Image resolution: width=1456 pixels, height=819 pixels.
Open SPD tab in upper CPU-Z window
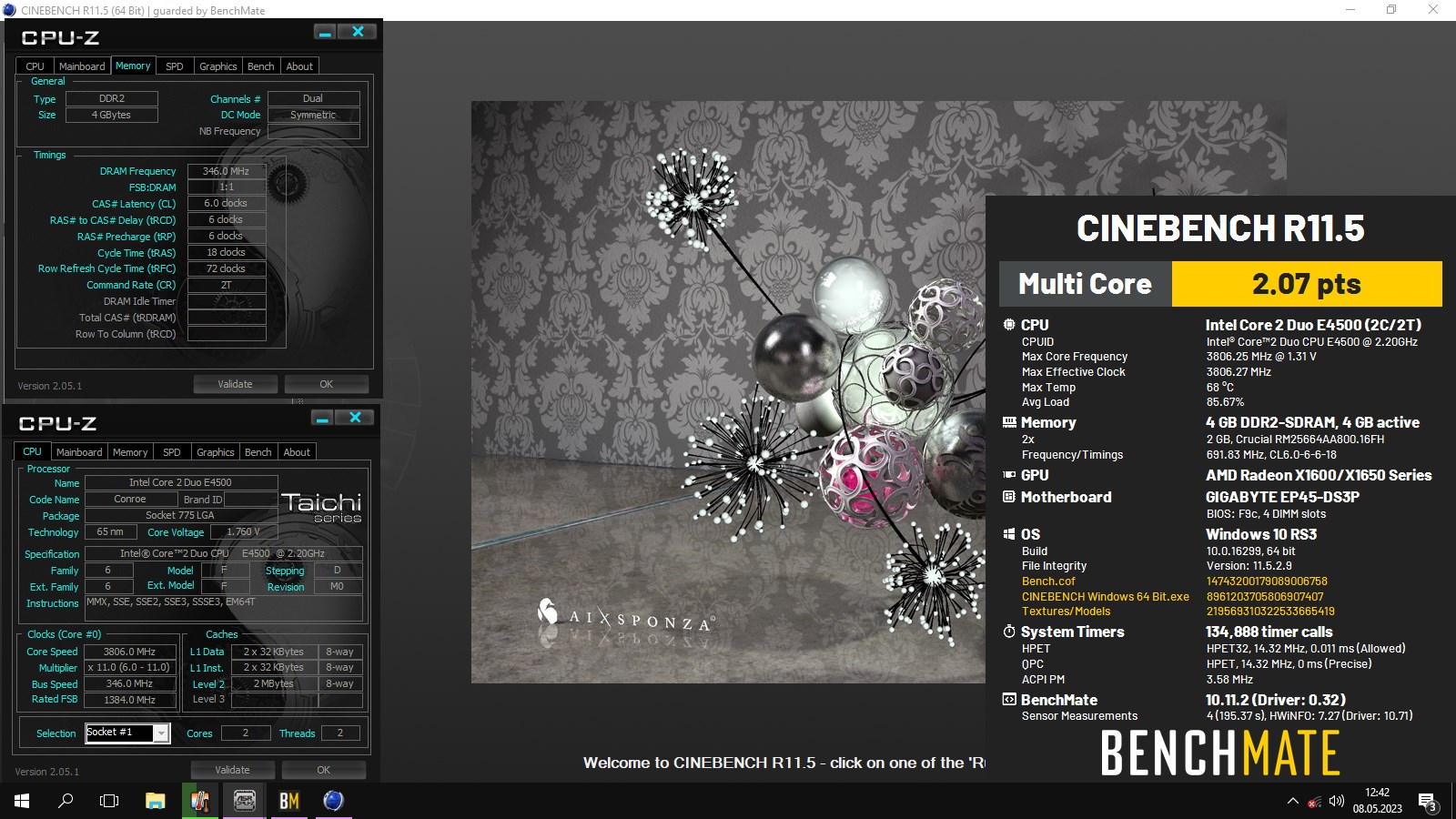[174, 66]
